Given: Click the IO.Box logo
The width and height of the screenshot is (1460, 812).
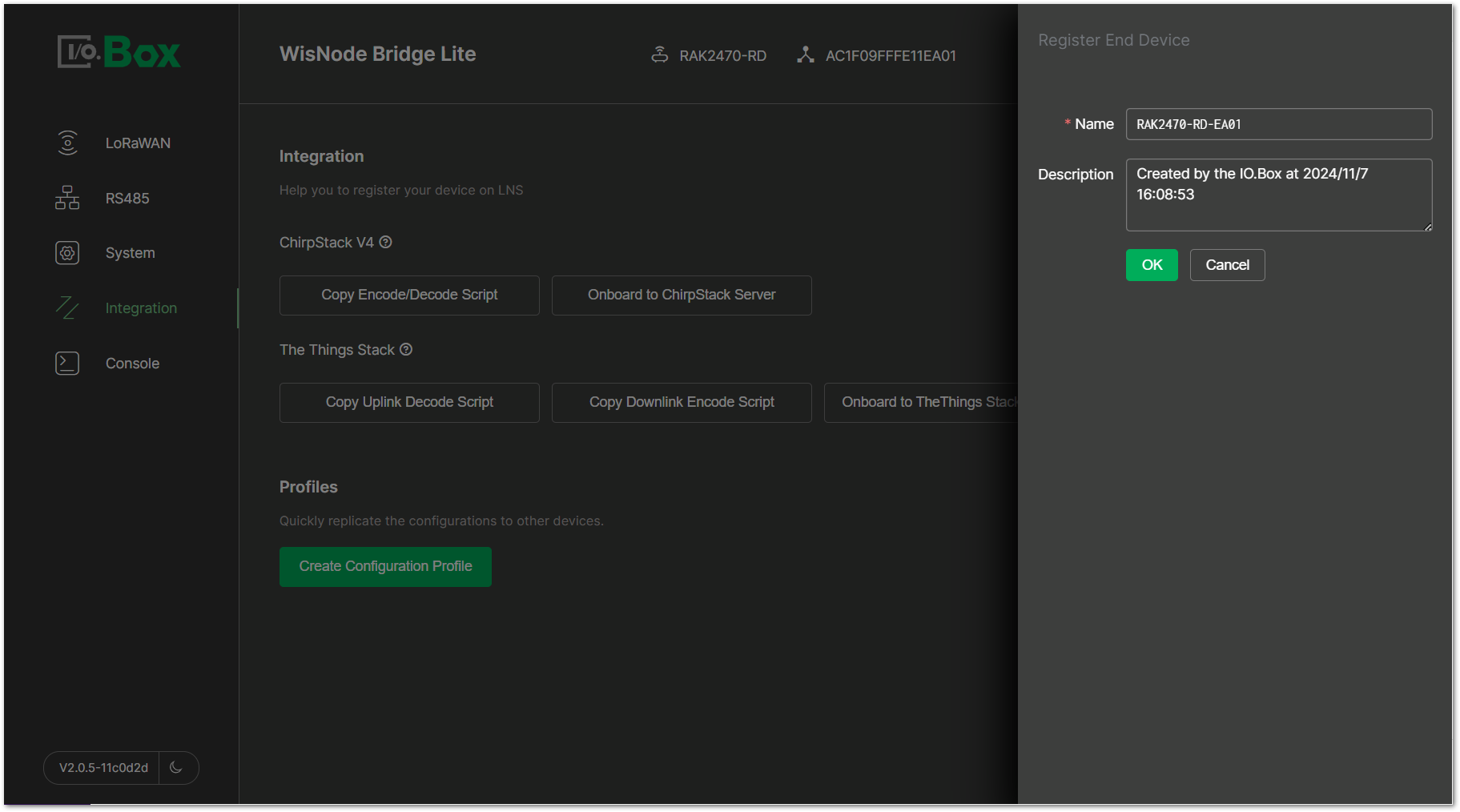Looking at the screenshot, I should coord(119,52).
